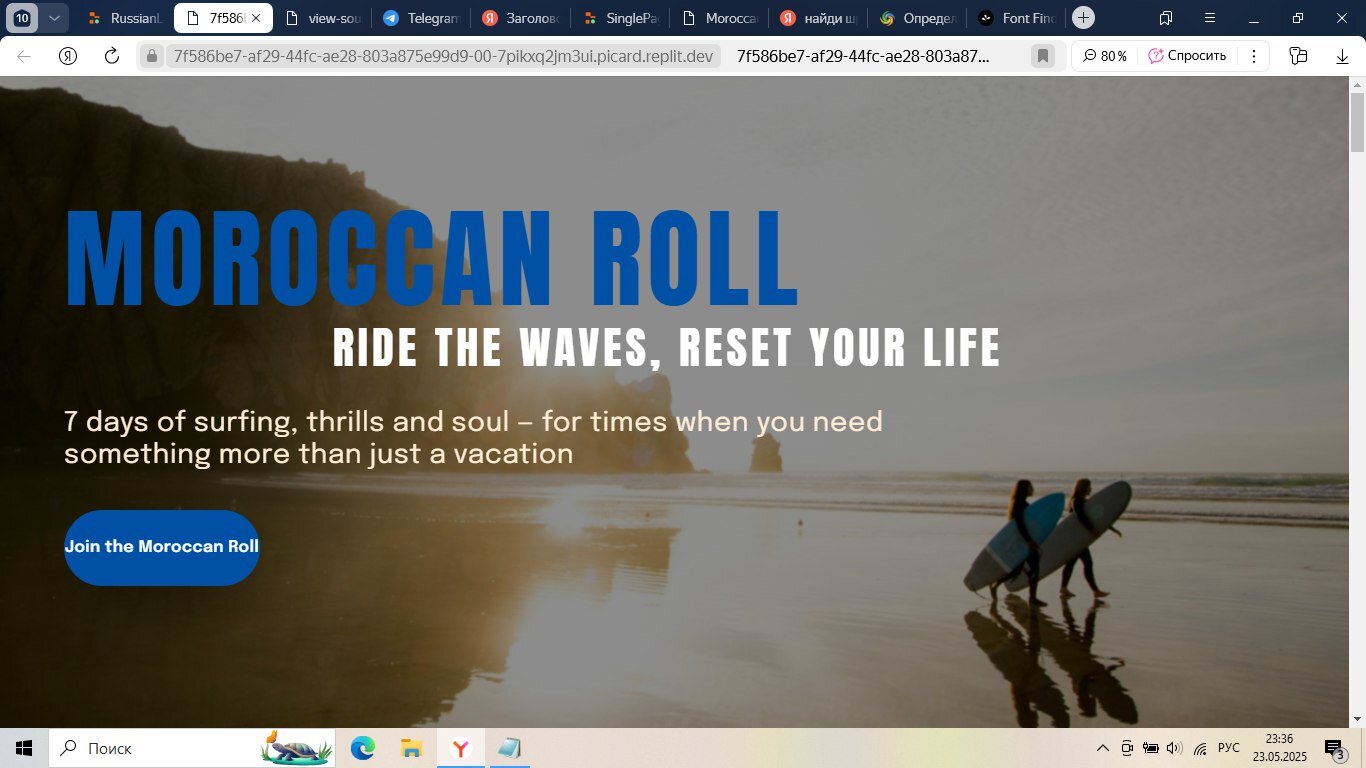Click the site padlock security icon
The height and width of the screenshot is (768, 1366).
click(152, 56)
